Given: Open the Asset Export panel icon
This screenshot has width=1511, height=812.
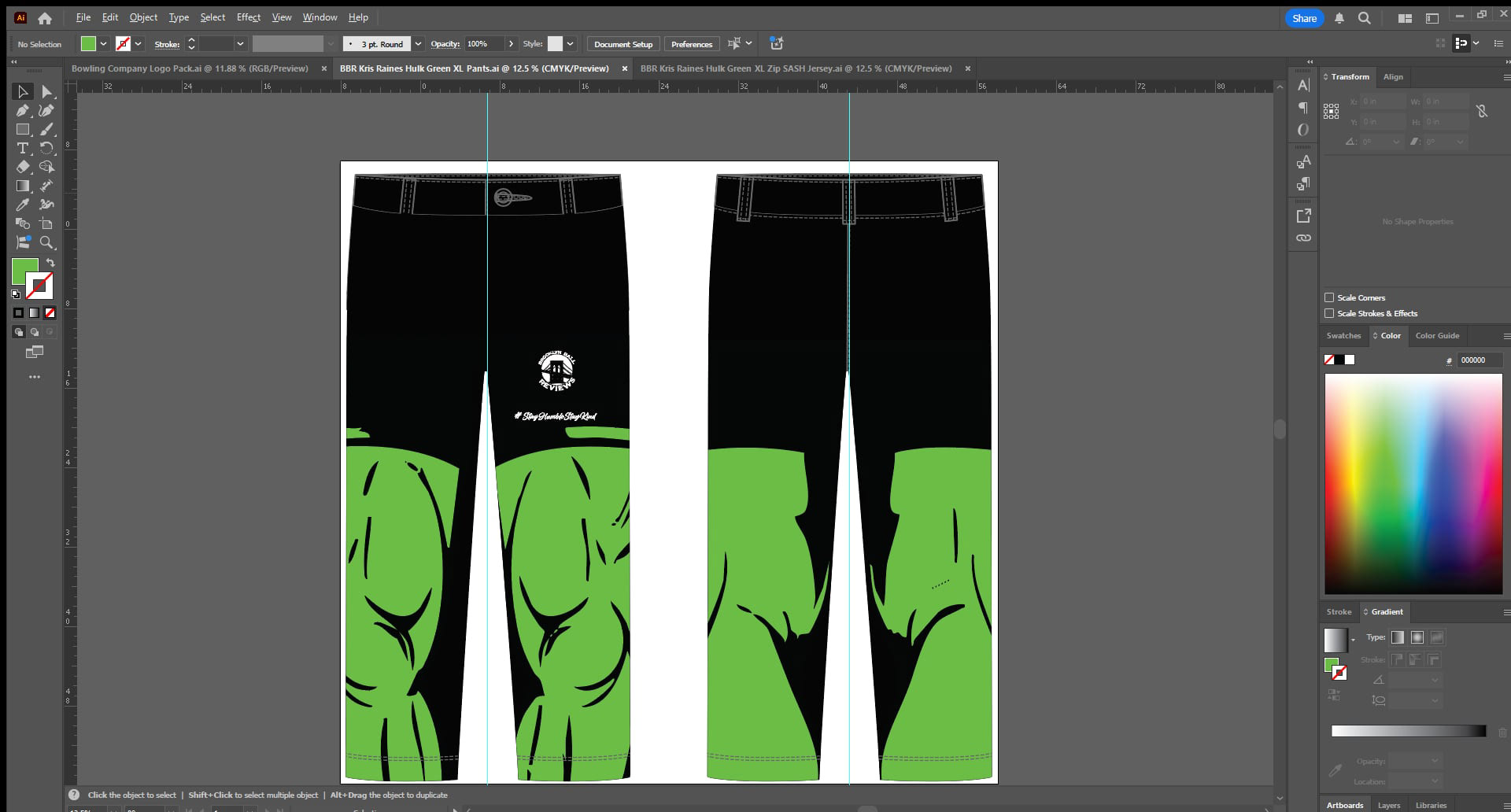Looking at the screenshot, I should click(x=1303, y=216).
